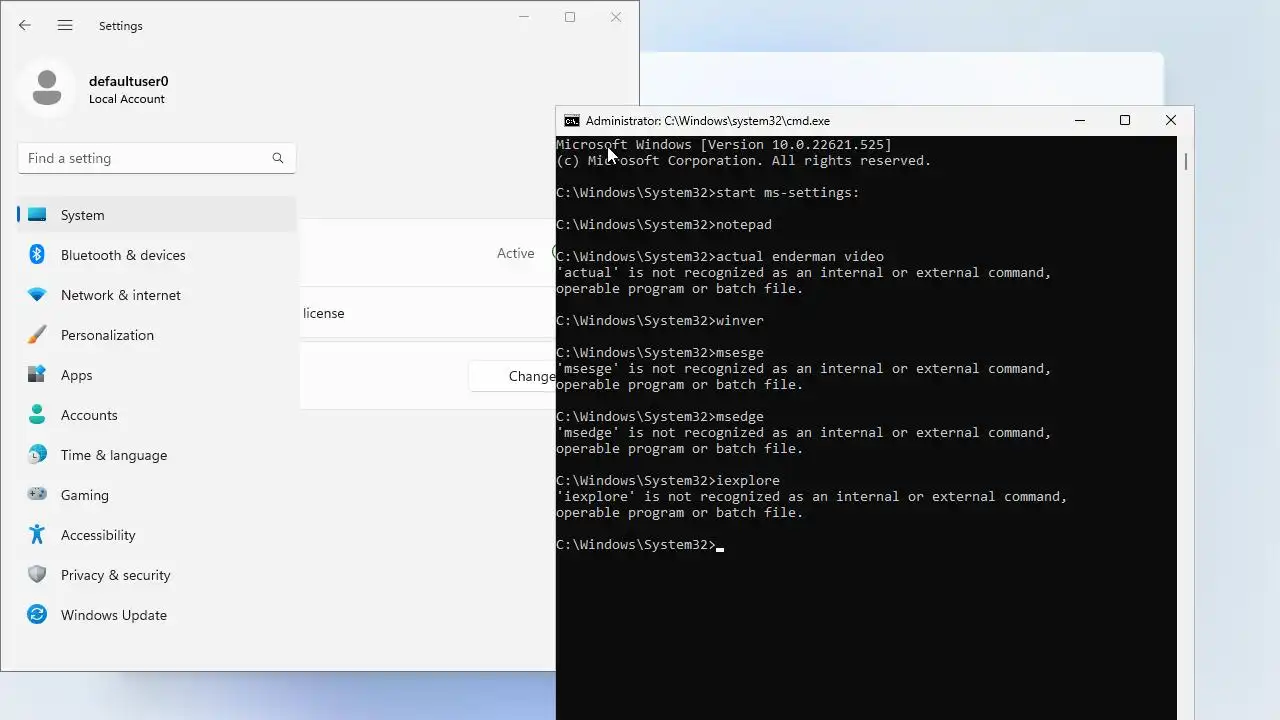Maximize the cmd.exe window
Image resolution: width=1280 pixels, height=720 pixels.
click(1125, 120)
